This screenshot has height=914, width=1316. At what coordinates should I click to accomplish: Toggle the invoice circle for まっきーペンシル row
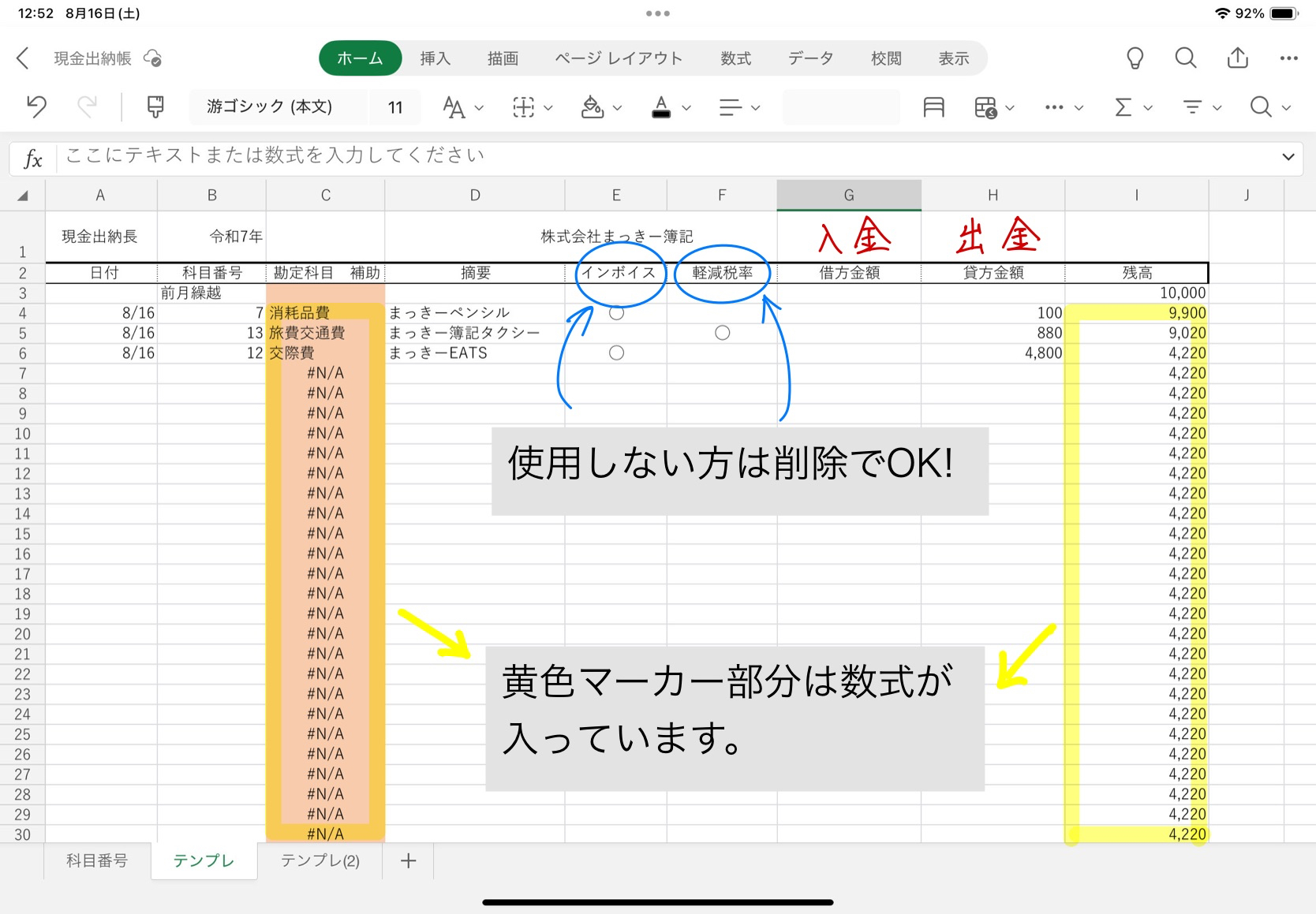coord(617,313)
